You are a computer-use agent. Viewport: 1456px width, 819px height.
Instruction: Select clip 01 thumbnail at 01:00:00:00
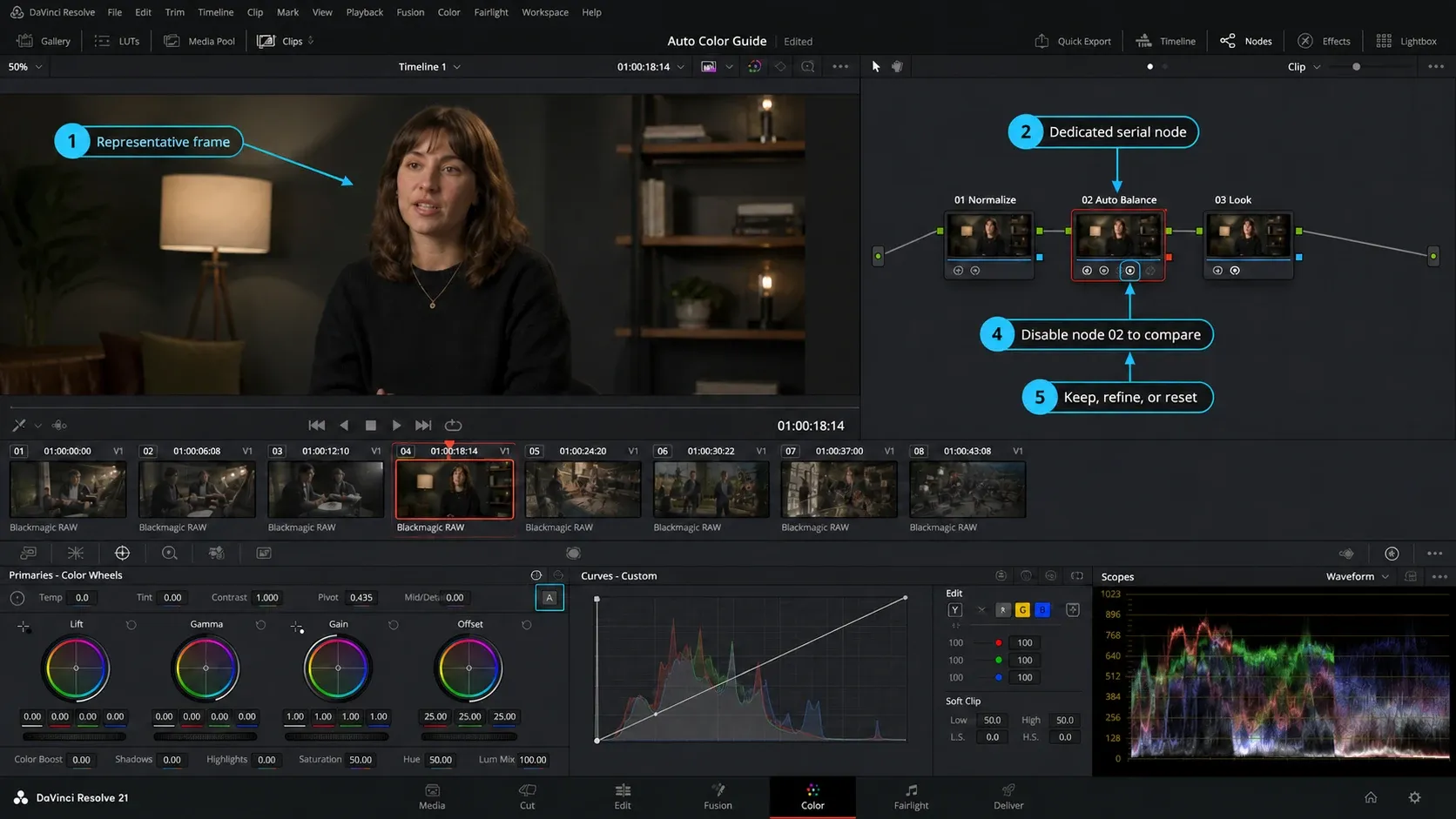pyautogui.click(x=68, y=490)
